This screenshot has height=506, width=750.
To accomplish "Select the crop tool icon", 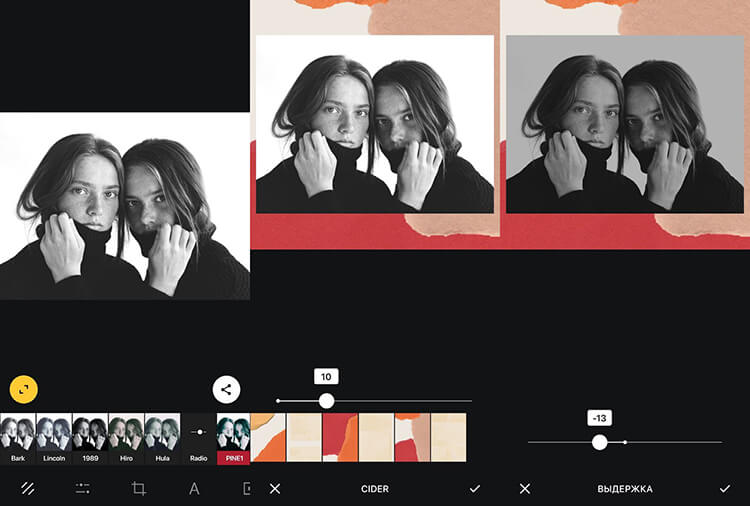I will [139, 488].
